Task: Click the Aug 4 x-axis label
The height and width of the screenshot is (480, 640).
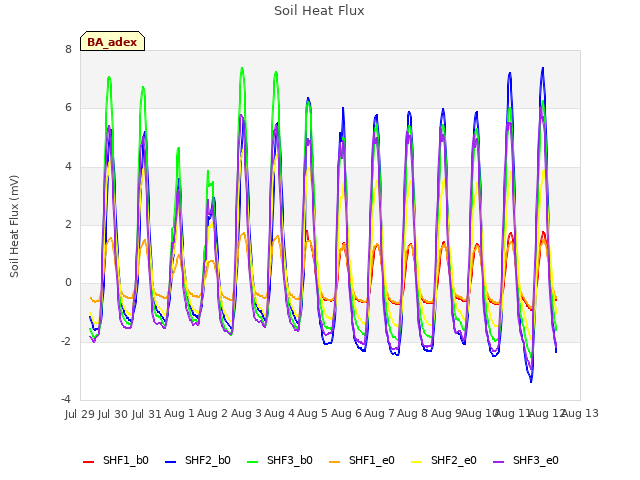Action: click(x=279, y=413)
